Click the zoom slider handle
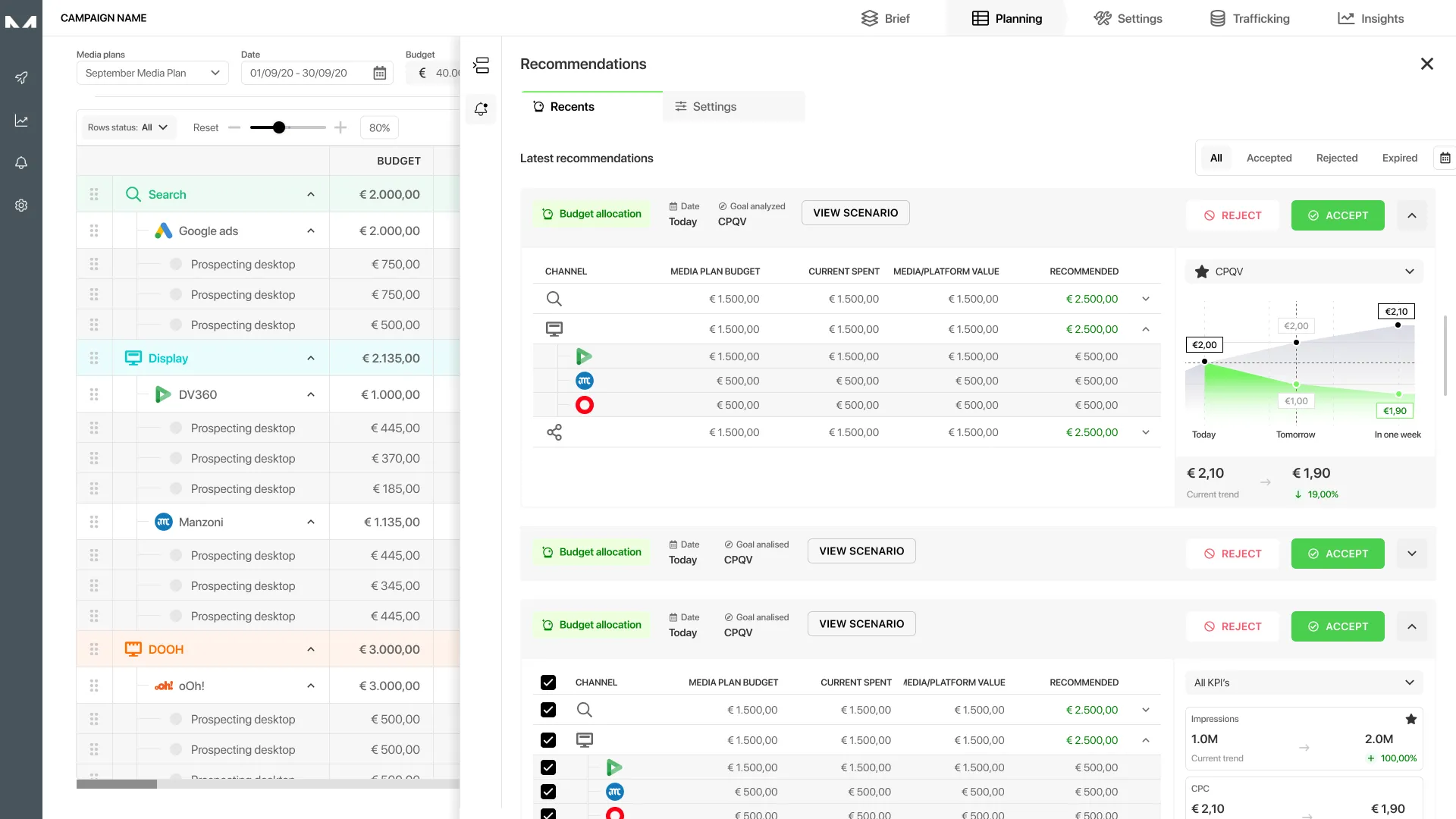 [279, 127]
